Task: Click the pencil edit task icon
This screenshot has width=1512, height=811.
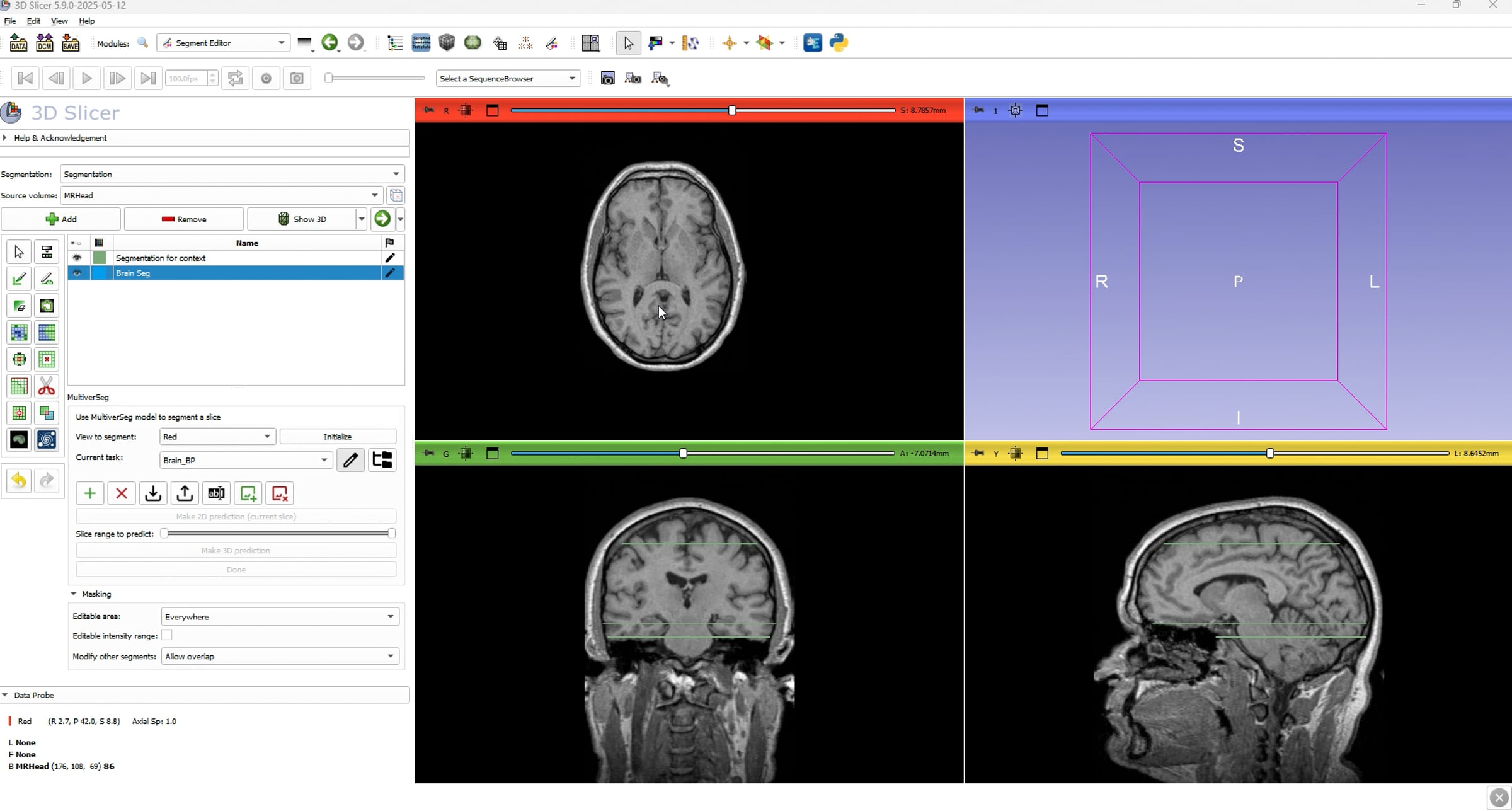Action: click(350, 460)
